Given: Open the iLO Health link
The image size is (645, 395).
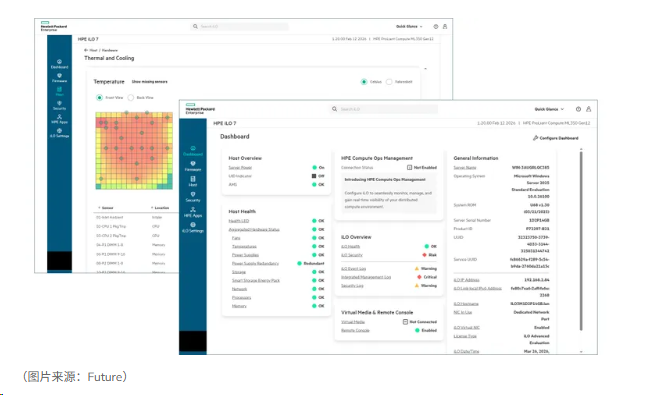Looking at the screenshot, I should [x=350, y=246].
